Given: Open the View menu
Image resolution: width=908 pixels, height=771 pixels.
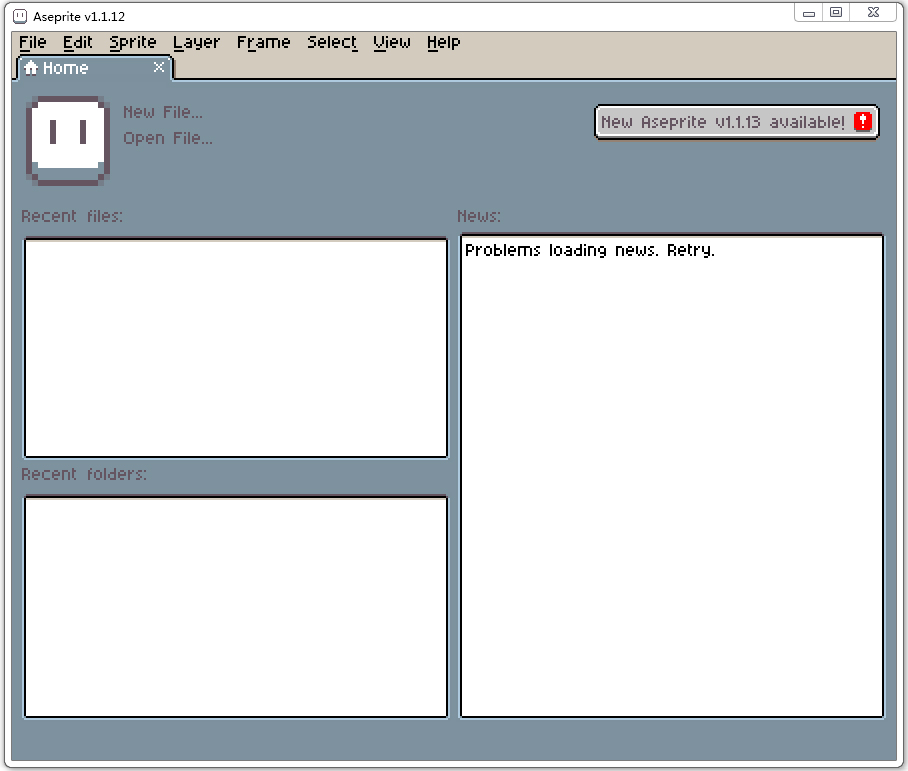Looking at the screenshot, I should click(x=390, y=42).
